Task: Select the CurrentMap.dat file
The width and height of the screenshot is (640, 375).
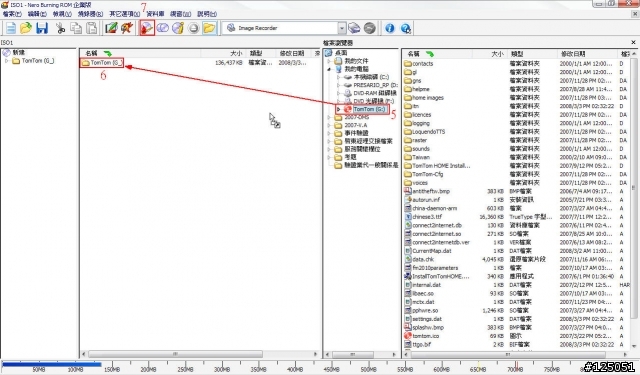Action: pyautogui.click(x=432, y=251)
